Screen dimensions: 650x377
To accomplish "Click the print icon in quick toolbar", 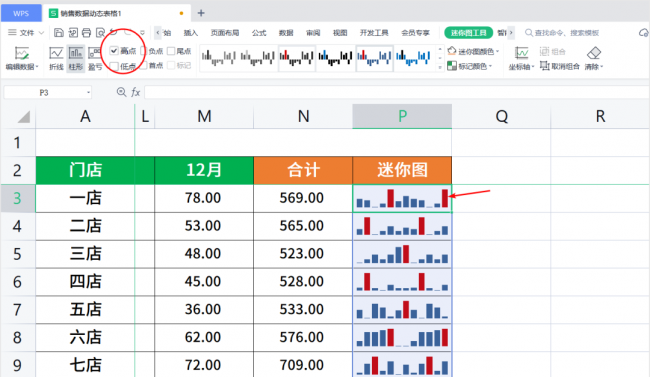I will pyautogui.click(x=86, y=33).
